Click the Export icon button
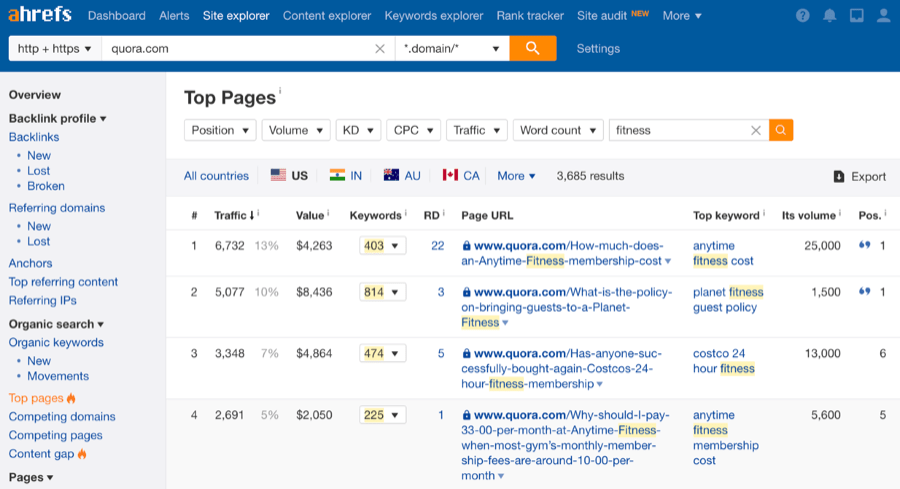Screen dimensions: 900x489 pos(839,176)
